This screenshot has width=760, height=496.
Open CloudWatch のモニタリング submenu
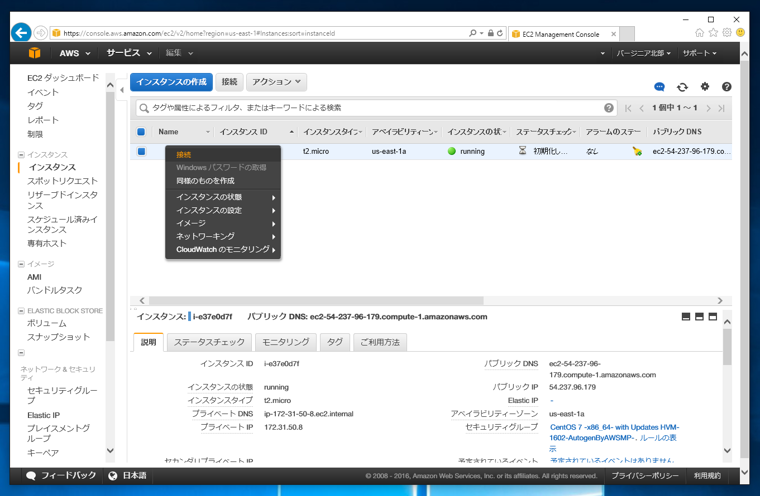pos(223,250)
